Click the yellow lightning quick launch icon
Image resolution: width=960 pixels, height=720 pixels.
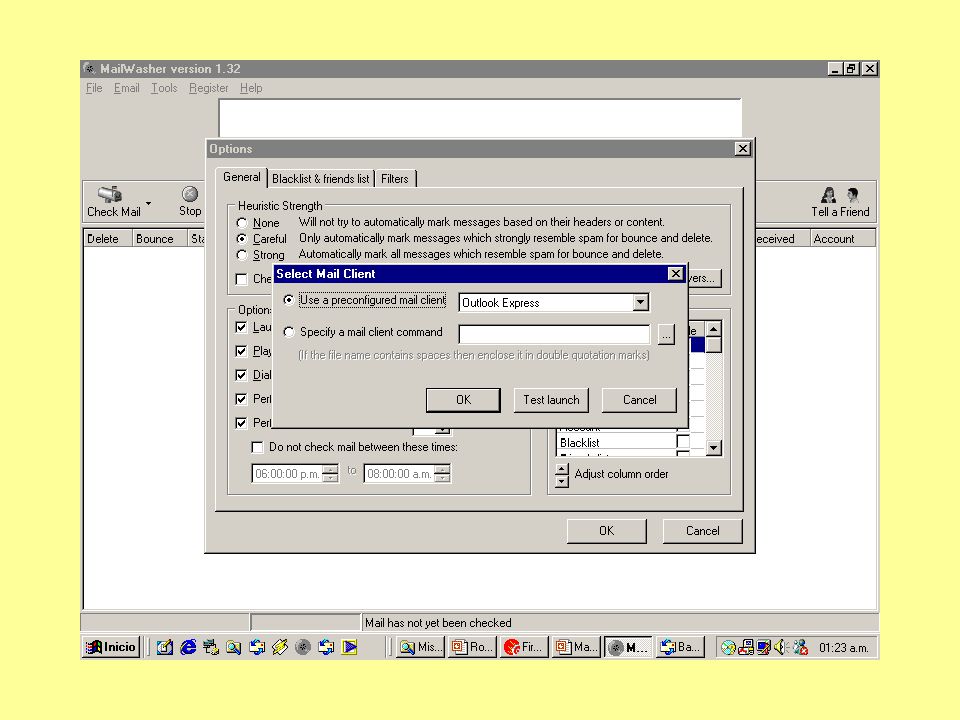click(280, 647)
